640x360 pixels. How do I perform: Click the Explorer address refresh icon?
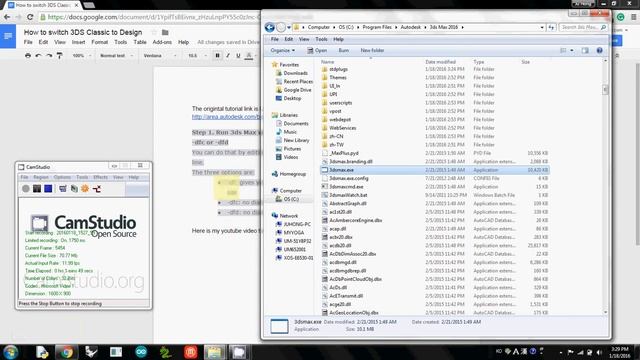(x=551, y=27)
